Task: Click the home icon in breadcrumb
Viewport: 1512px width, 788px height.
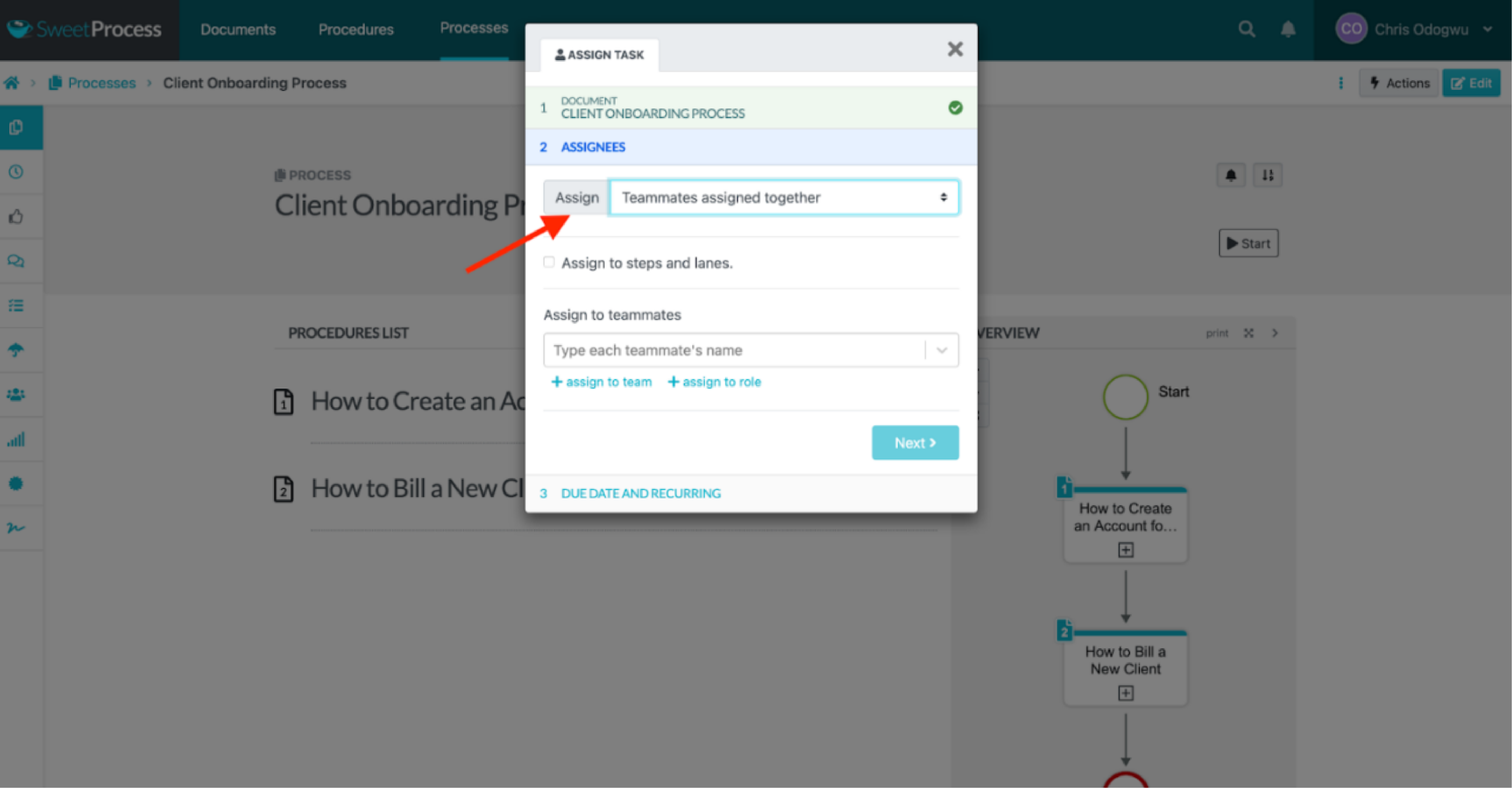Action: 12,83
